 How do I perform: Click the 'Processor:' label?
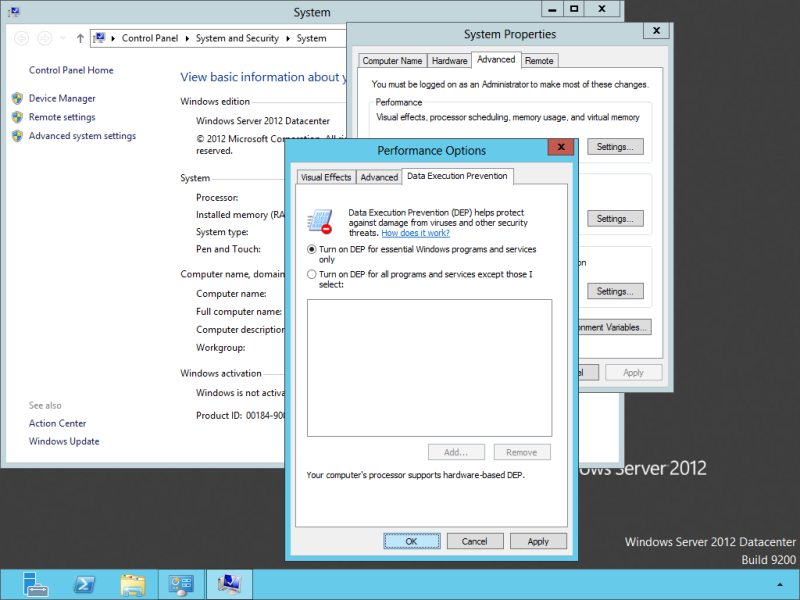tap(217, 198)
